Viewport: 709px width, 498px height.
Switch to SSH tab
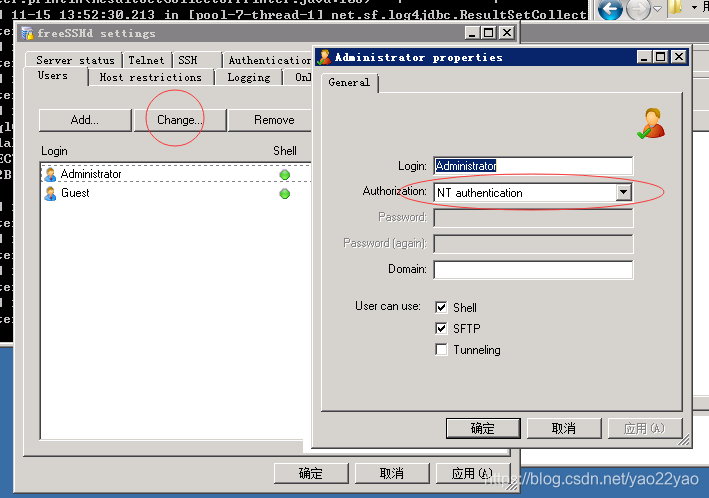coord(197,60)
